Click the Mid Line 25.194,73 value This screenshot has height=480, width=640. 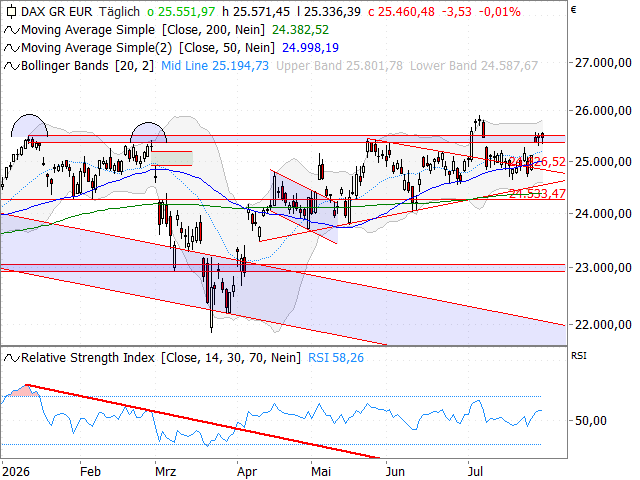[x=215, y=66]
